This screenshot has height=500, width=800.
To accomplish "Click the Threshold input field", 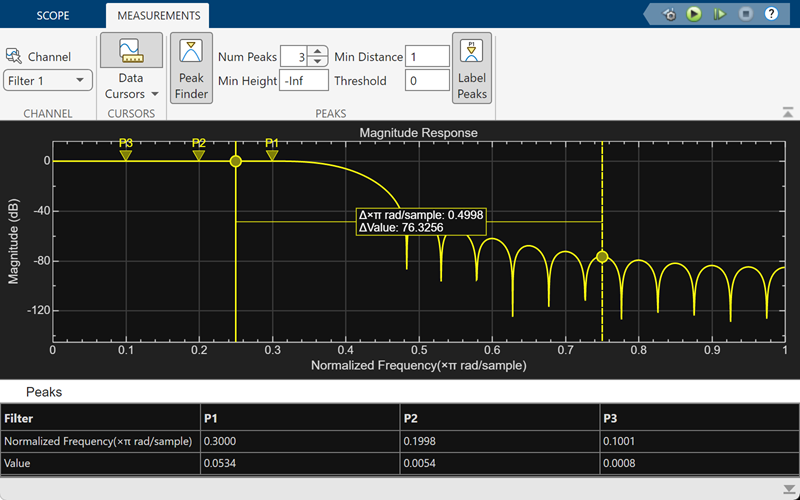I will coord(427,81).
